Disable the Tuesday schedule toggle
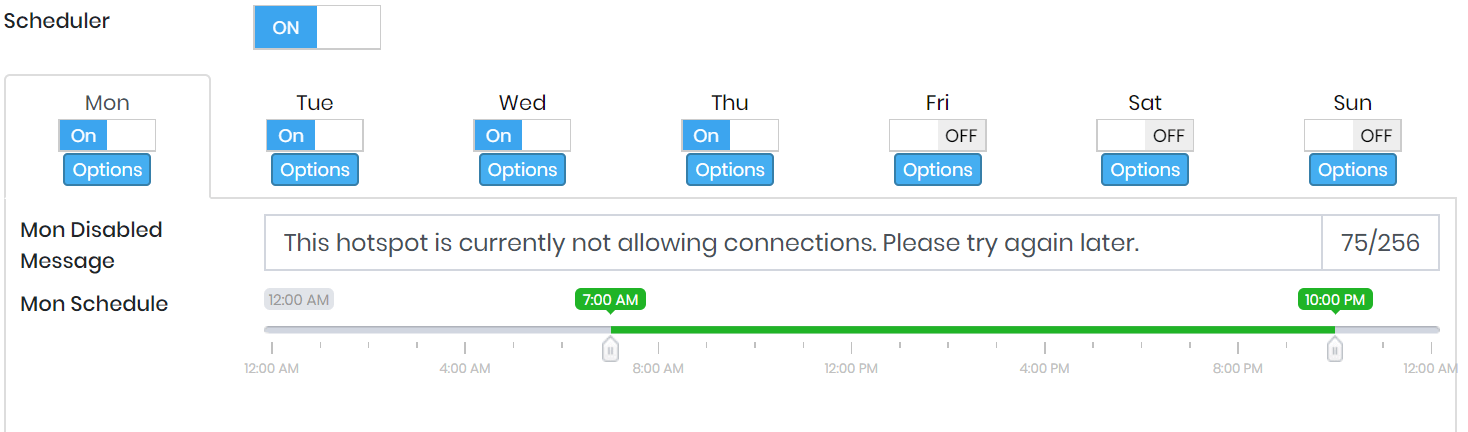The width and height of the screenshot is (1468, 432). (314, 135)
